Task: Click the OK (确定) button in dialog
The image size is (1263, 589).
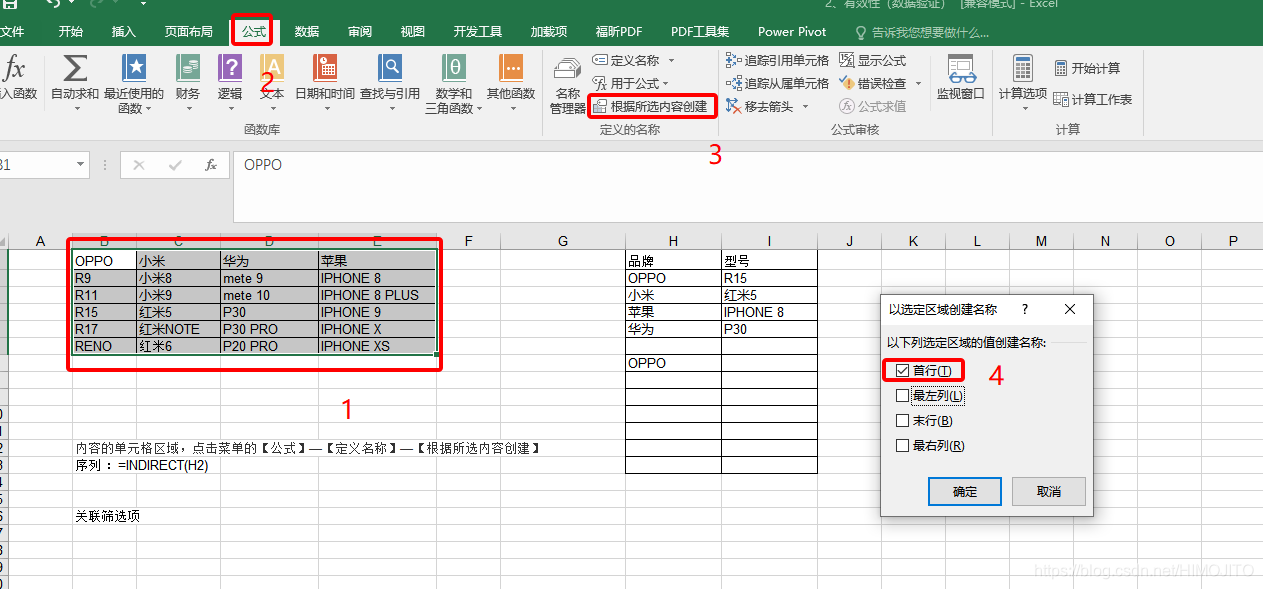Action: coord(965,491)
